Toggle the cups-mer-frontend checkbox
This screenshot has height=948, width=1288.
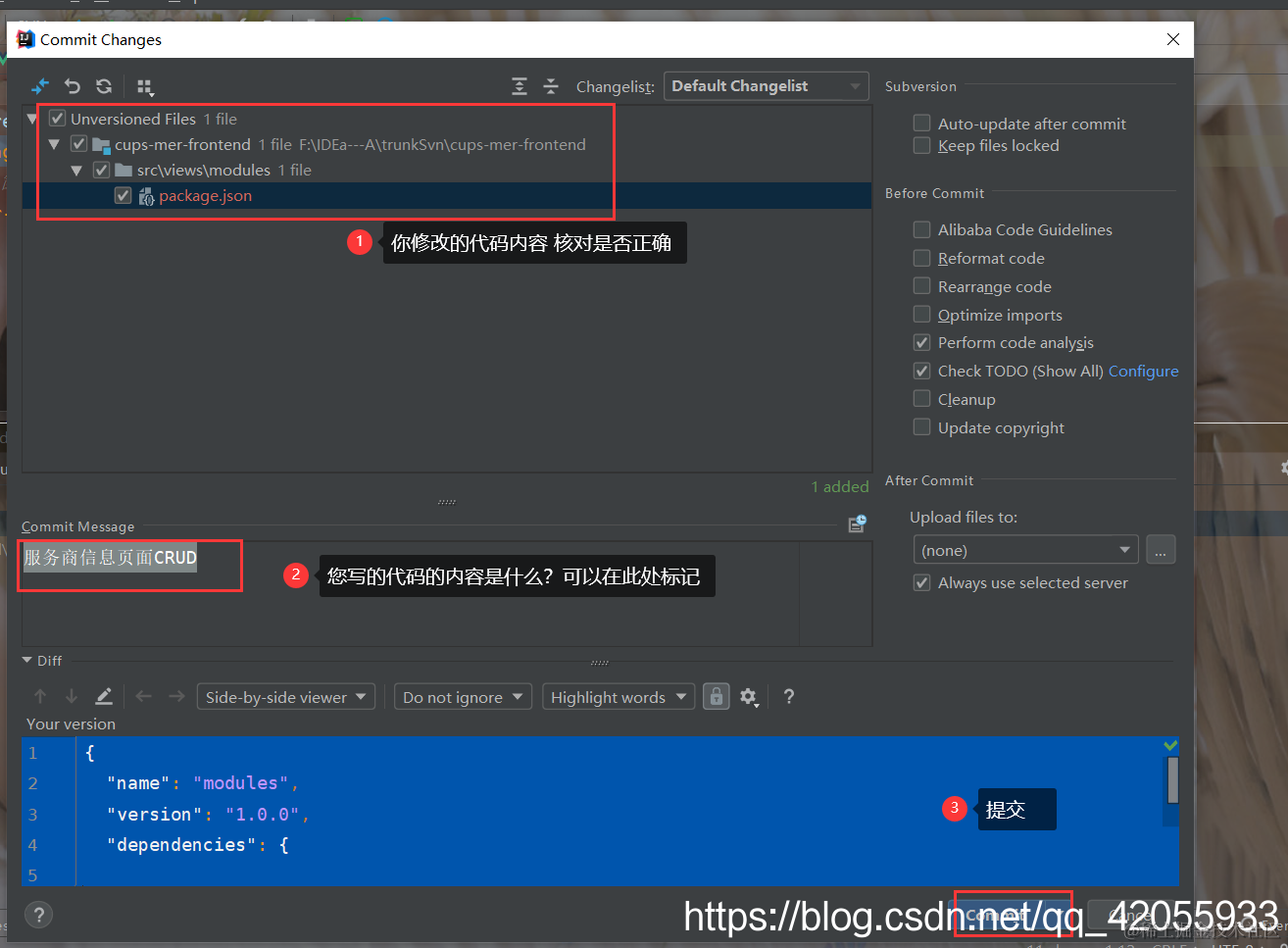click(x=78, y=144)
